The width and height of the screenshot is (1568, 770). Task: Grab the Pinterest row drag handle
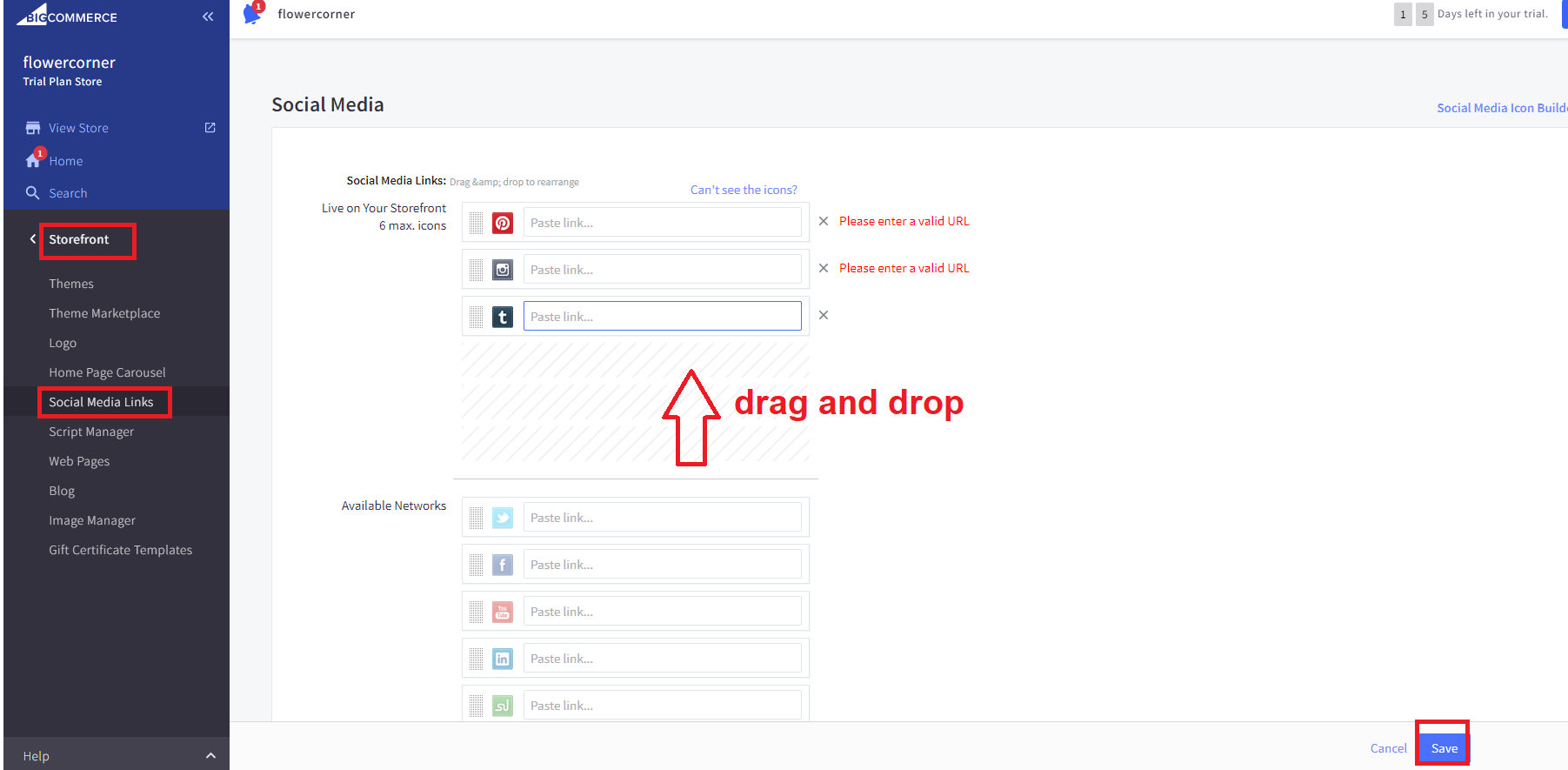[476, 223]
